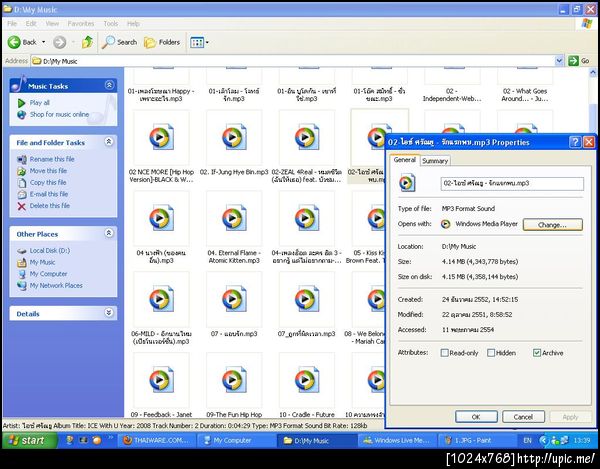Open the Windows Start button
Image resolution: width=600 pixels, height=469 pixels.
coord(30,440)
